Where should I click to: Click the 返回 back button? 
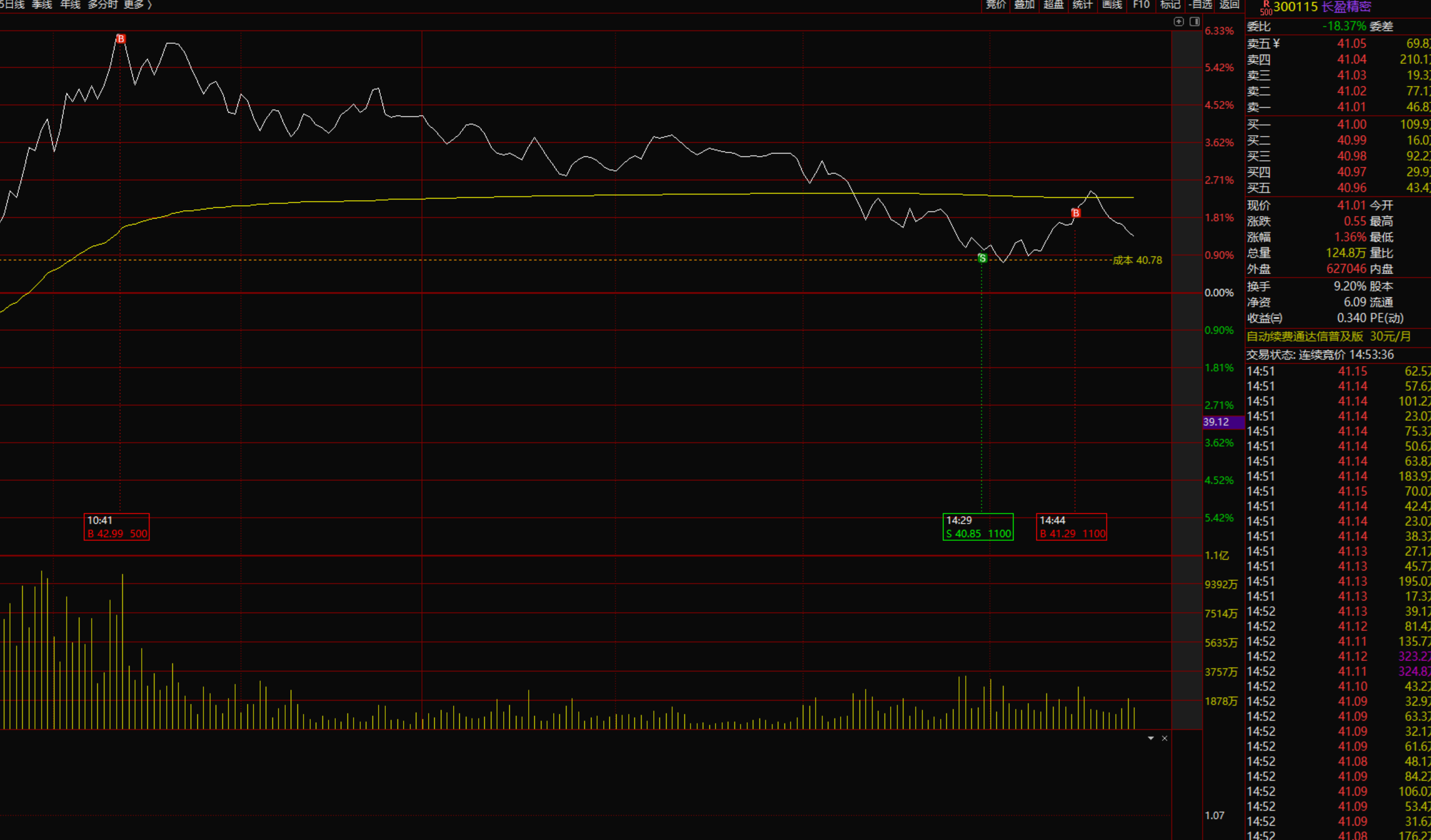point(1229,4)
